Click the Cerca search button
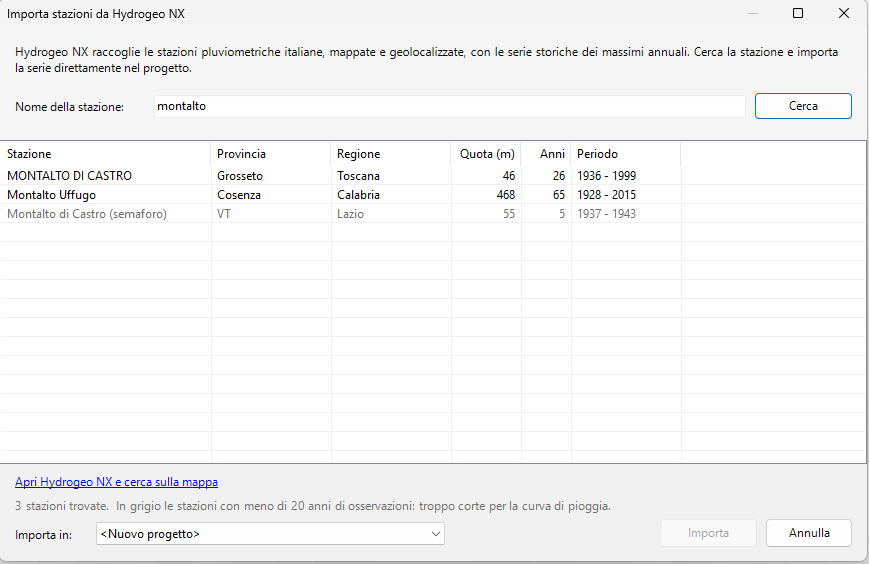 coord(803,106)
